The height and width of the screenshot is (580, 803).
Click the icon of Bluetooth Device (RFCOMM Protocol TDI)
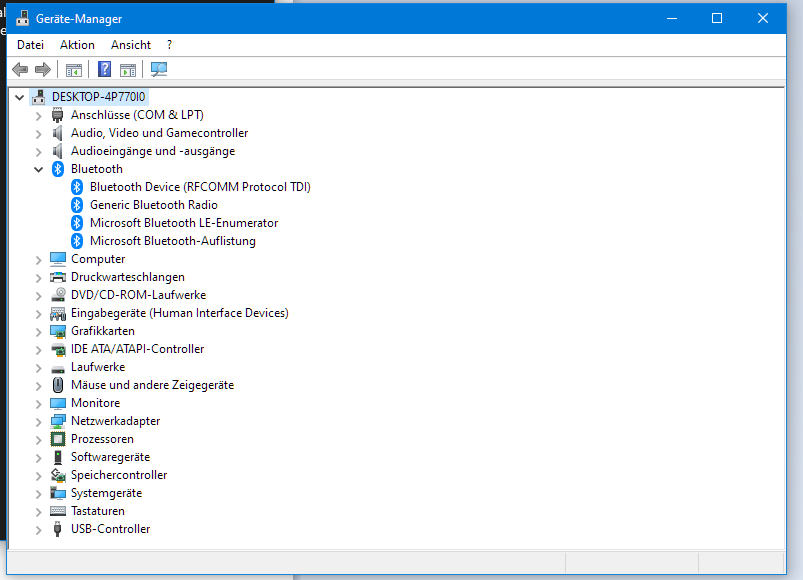(77, 187)
